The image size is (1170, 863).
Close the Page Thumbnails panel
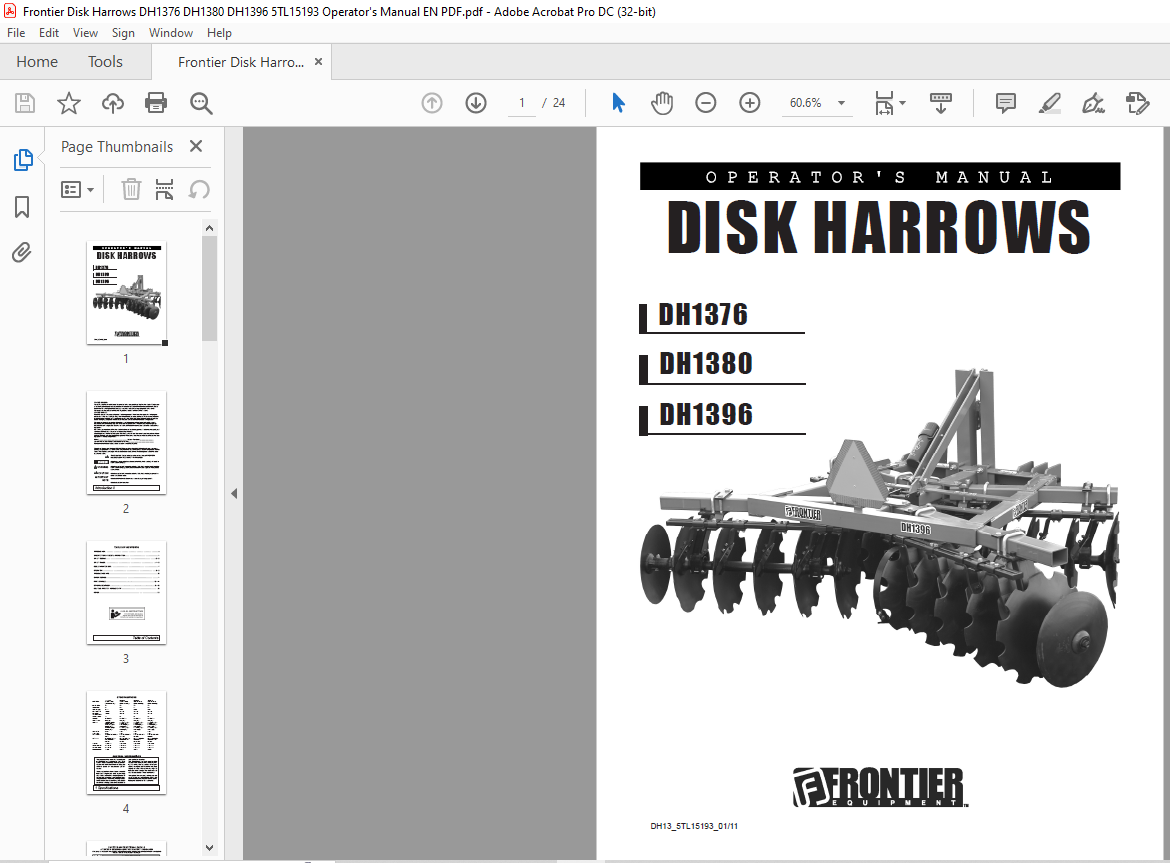tap(196, 146)
